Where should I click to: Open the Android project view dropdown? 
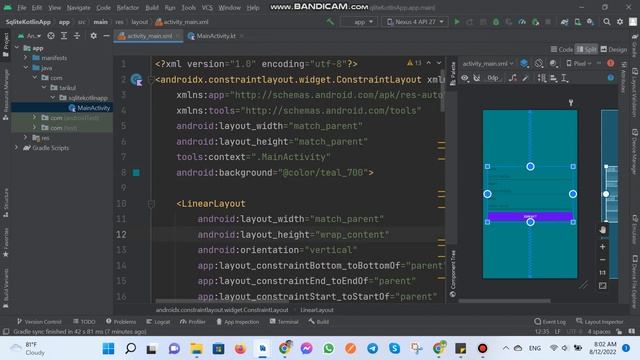pos(29,36)
